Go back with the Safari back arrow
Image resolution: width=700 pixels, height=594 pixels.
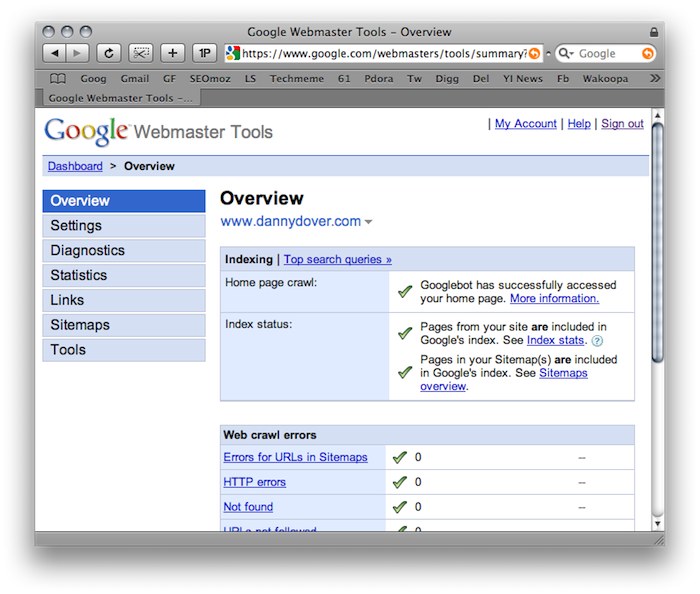(54, 54)
